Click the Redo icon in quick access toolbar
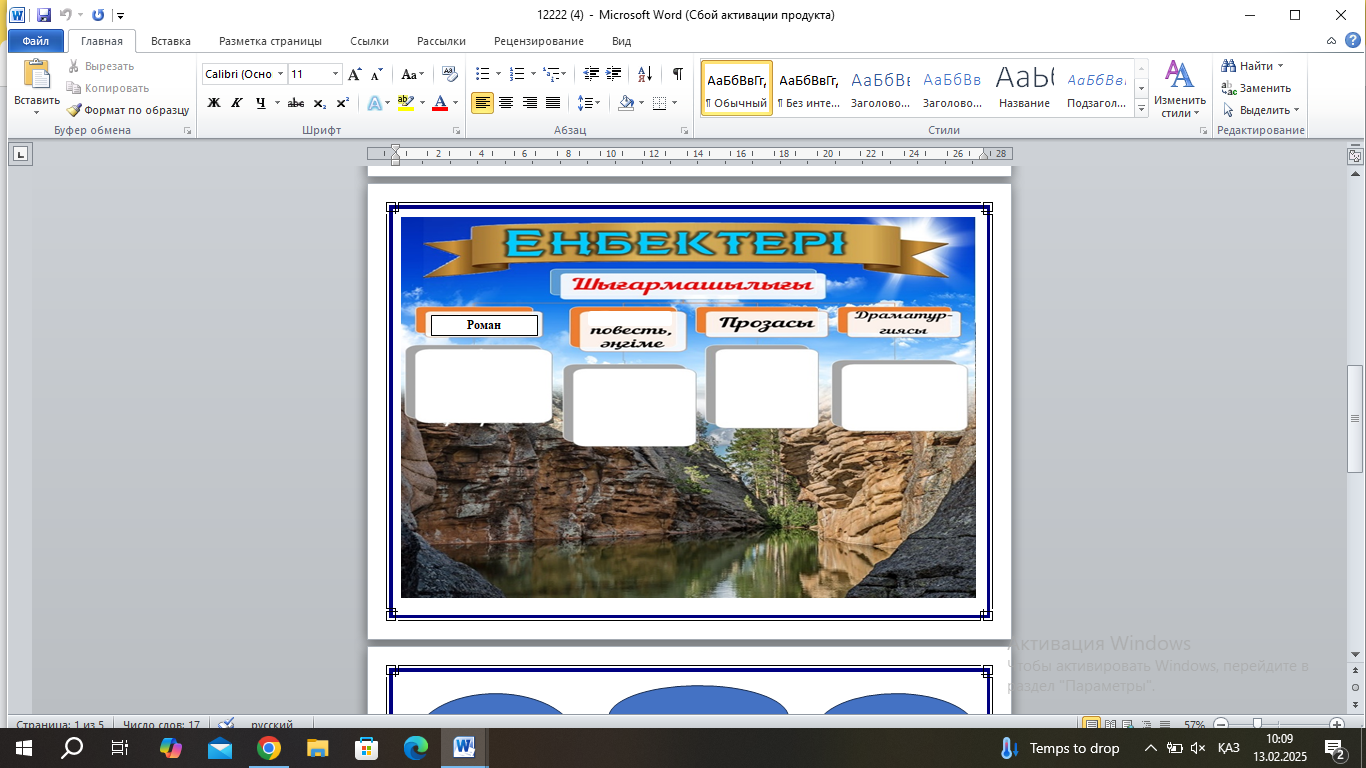This screenshot has width=1366, height=768. (98, 15)
